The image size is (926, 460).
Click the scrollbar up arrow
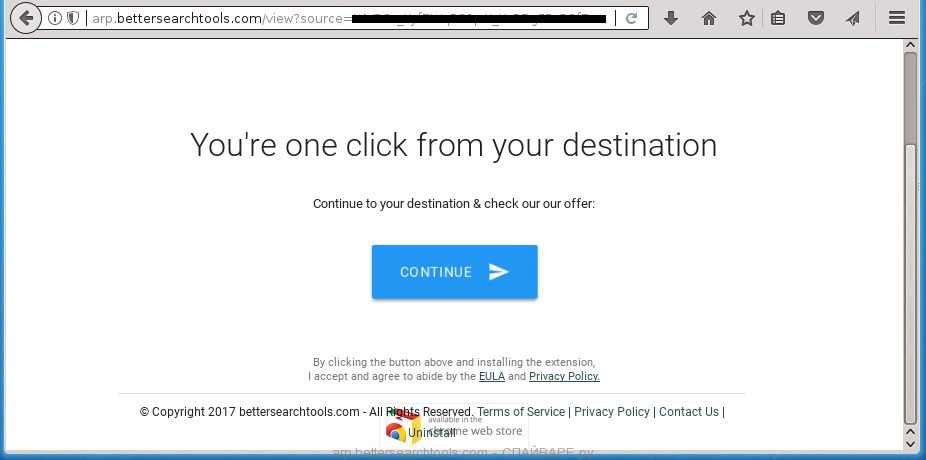tap(910, 45)
